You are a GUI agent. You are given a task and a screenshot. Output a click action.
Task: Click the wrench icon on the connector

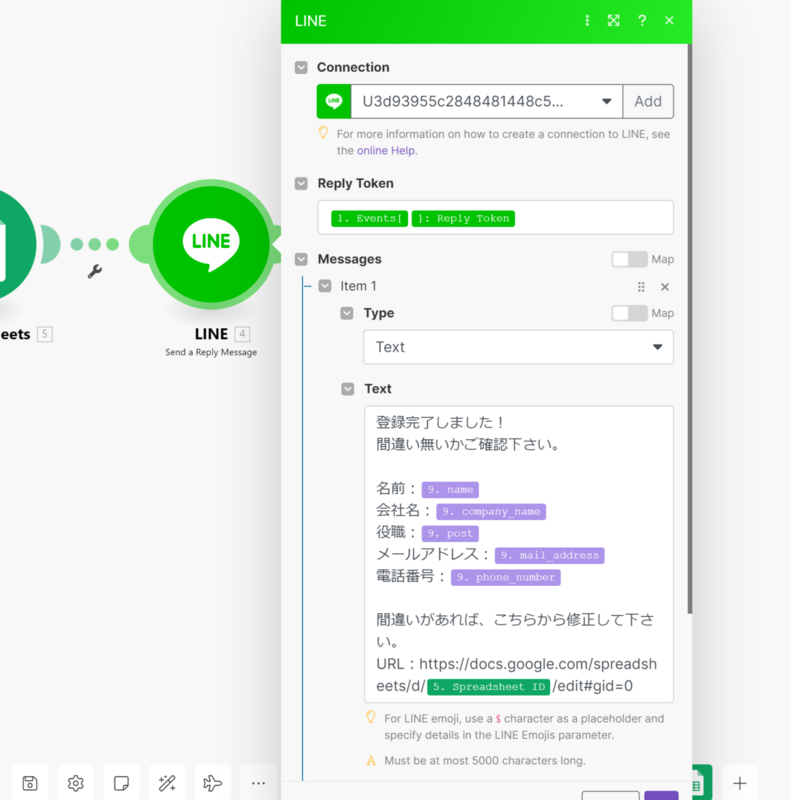coord(94,271)
